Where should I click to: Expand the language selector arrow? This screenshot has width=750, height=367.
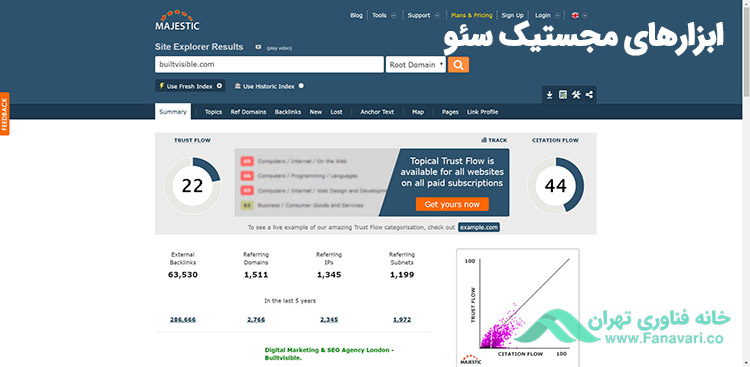(585, 15)
